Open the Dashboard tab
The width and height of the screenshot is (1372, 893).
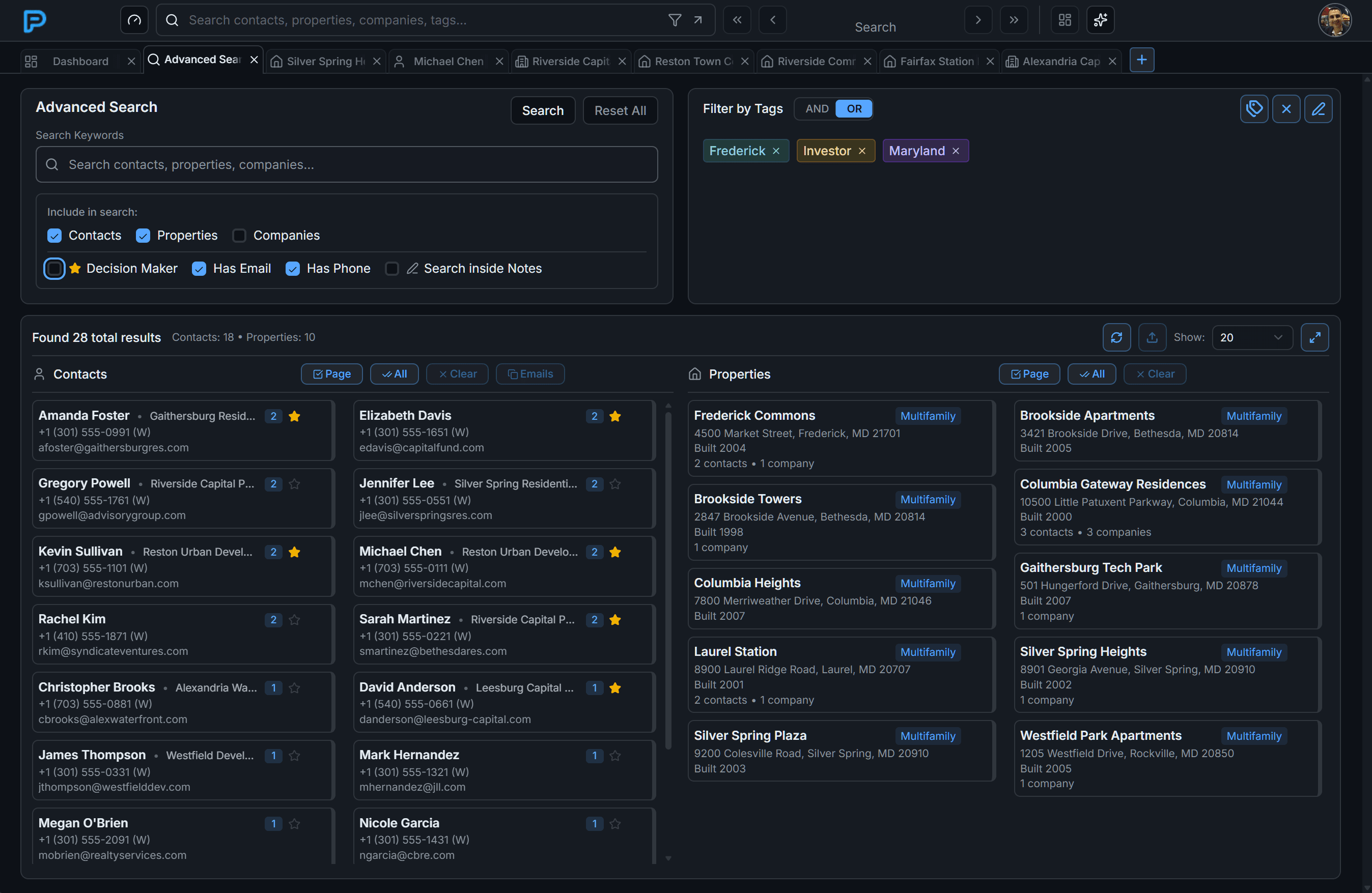(x=80, y=61)
